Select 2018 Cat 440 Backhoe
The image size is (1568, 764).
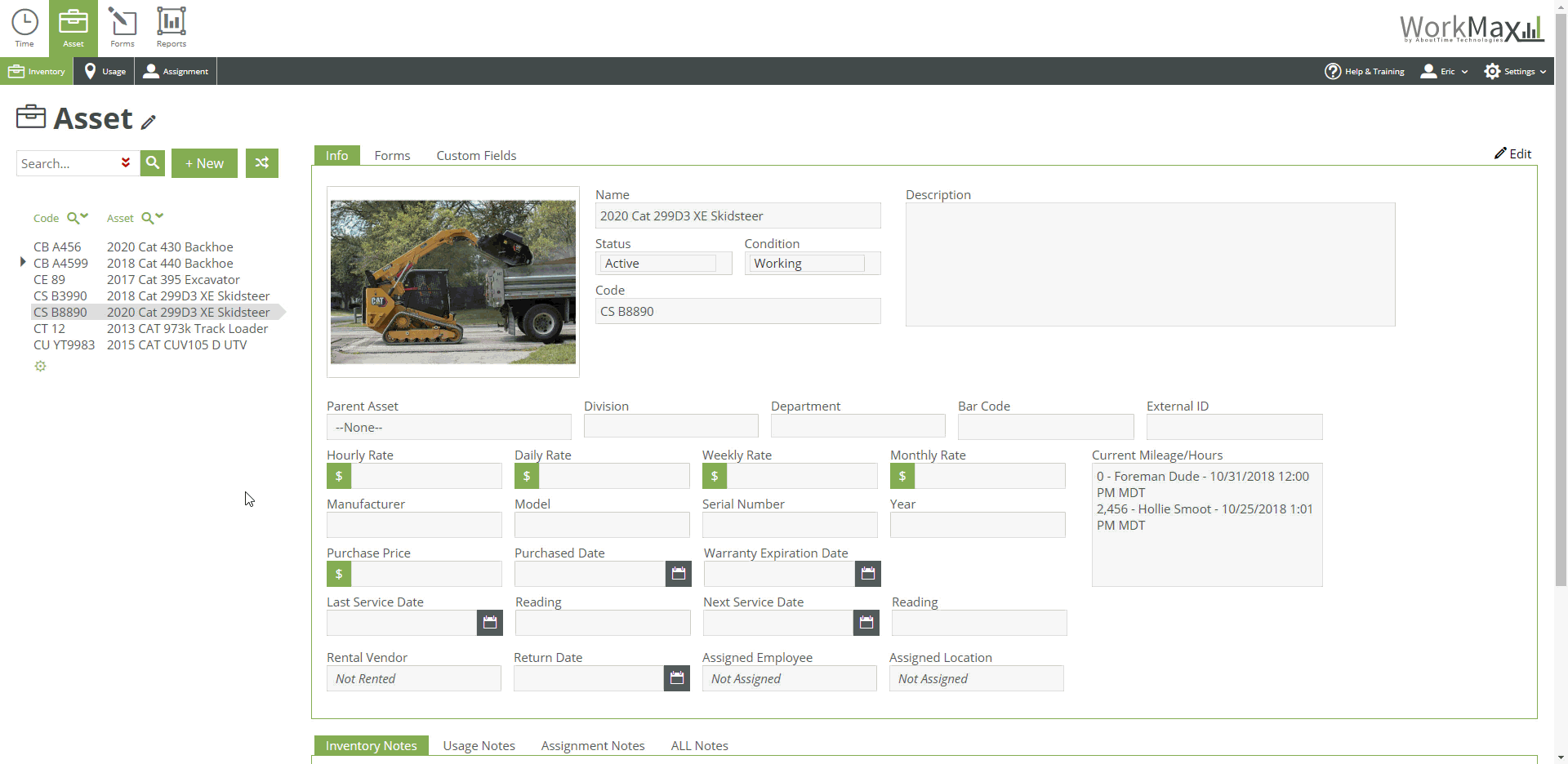coord(170,263)
